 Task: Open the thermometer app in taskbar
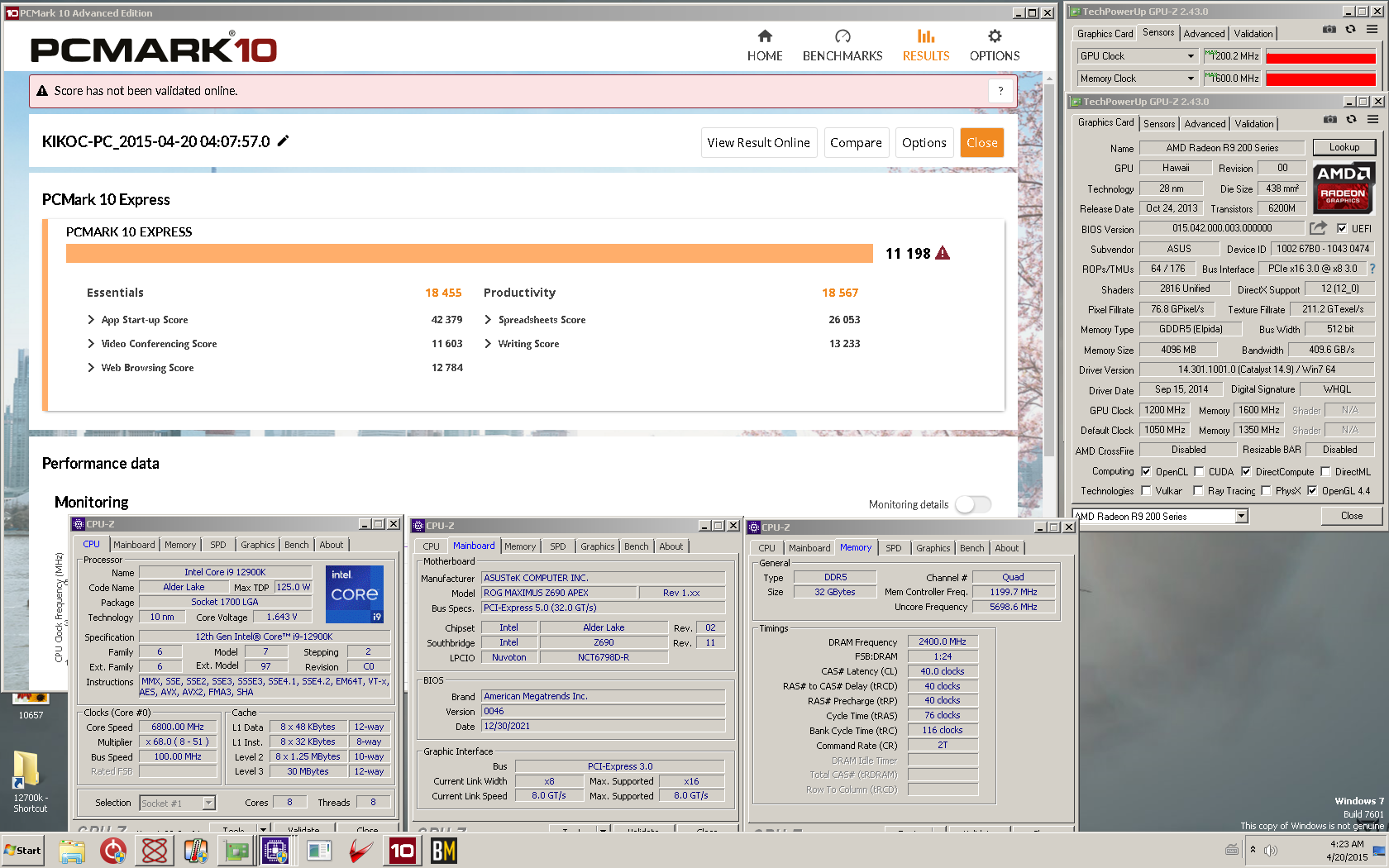[196, 851]
